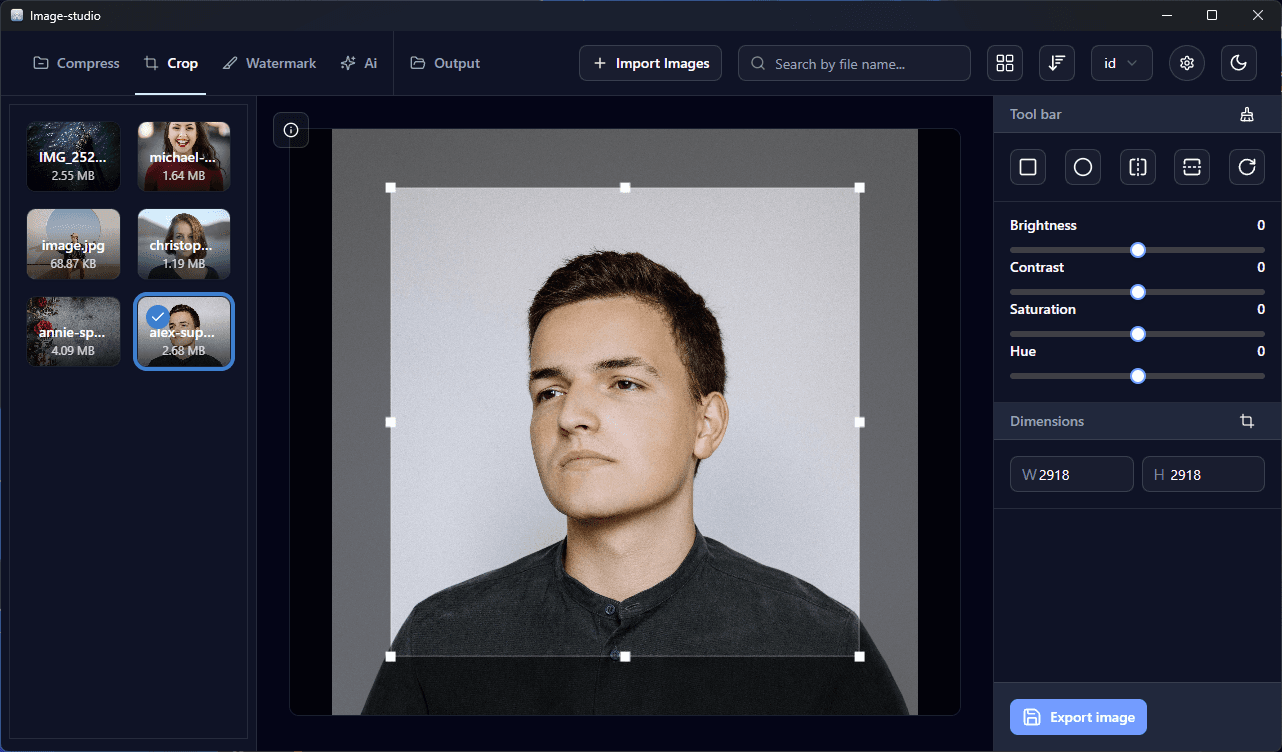
Task: Select the circle crop shape tool
Action: (1082, 167)
